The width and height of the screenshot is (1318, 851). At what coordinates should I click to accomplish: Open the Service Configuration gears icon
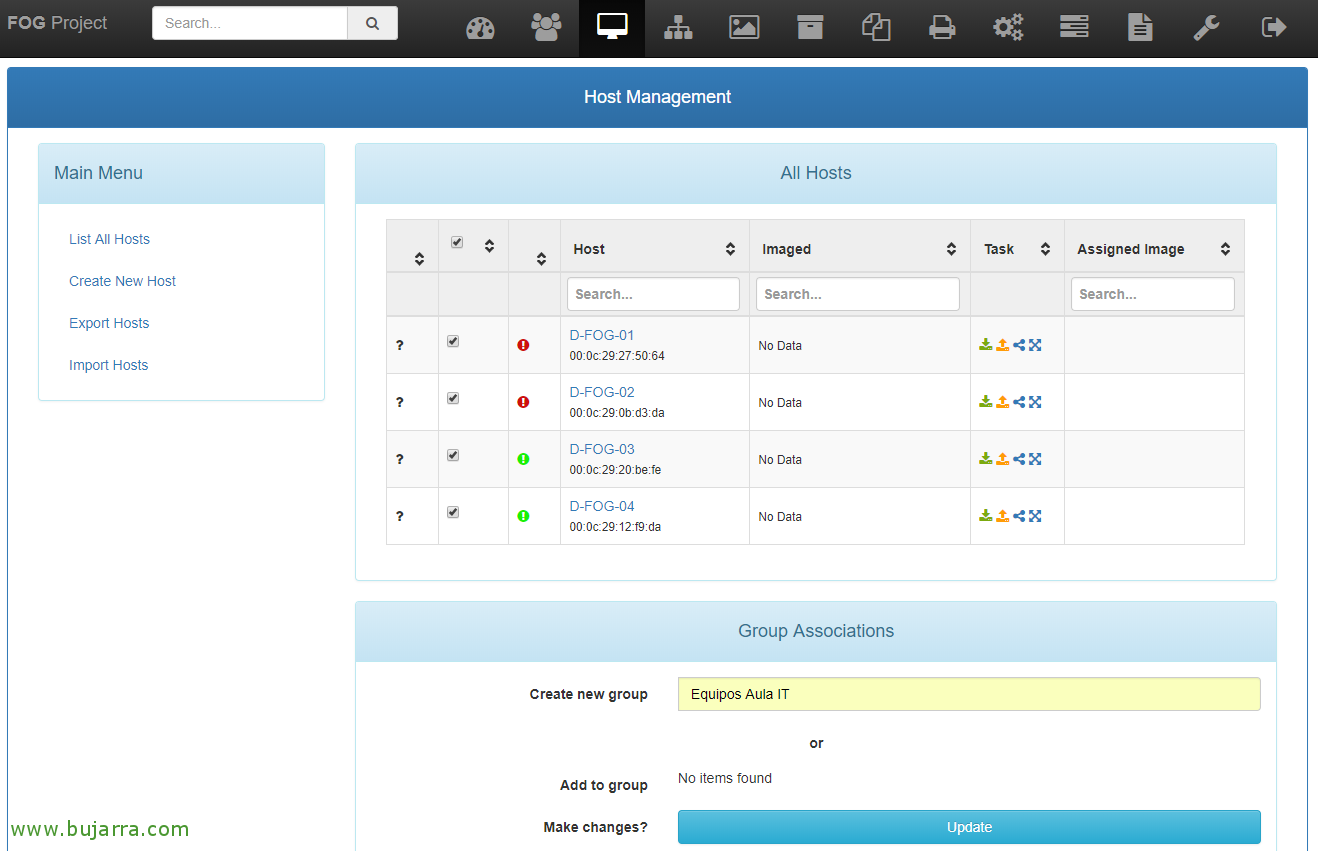point(1008,28)
